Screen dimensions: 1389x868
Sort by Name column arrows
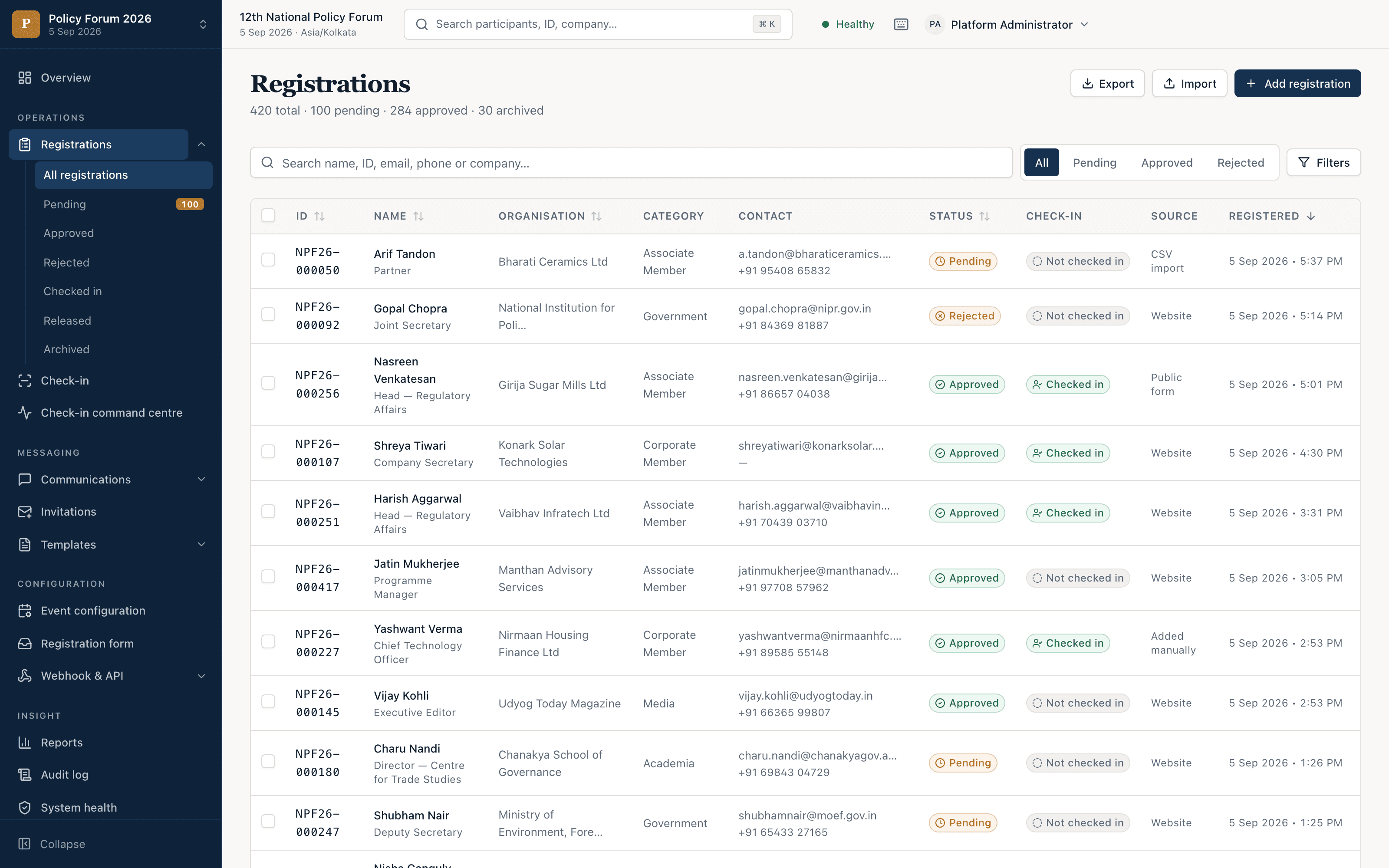[418, 217]
